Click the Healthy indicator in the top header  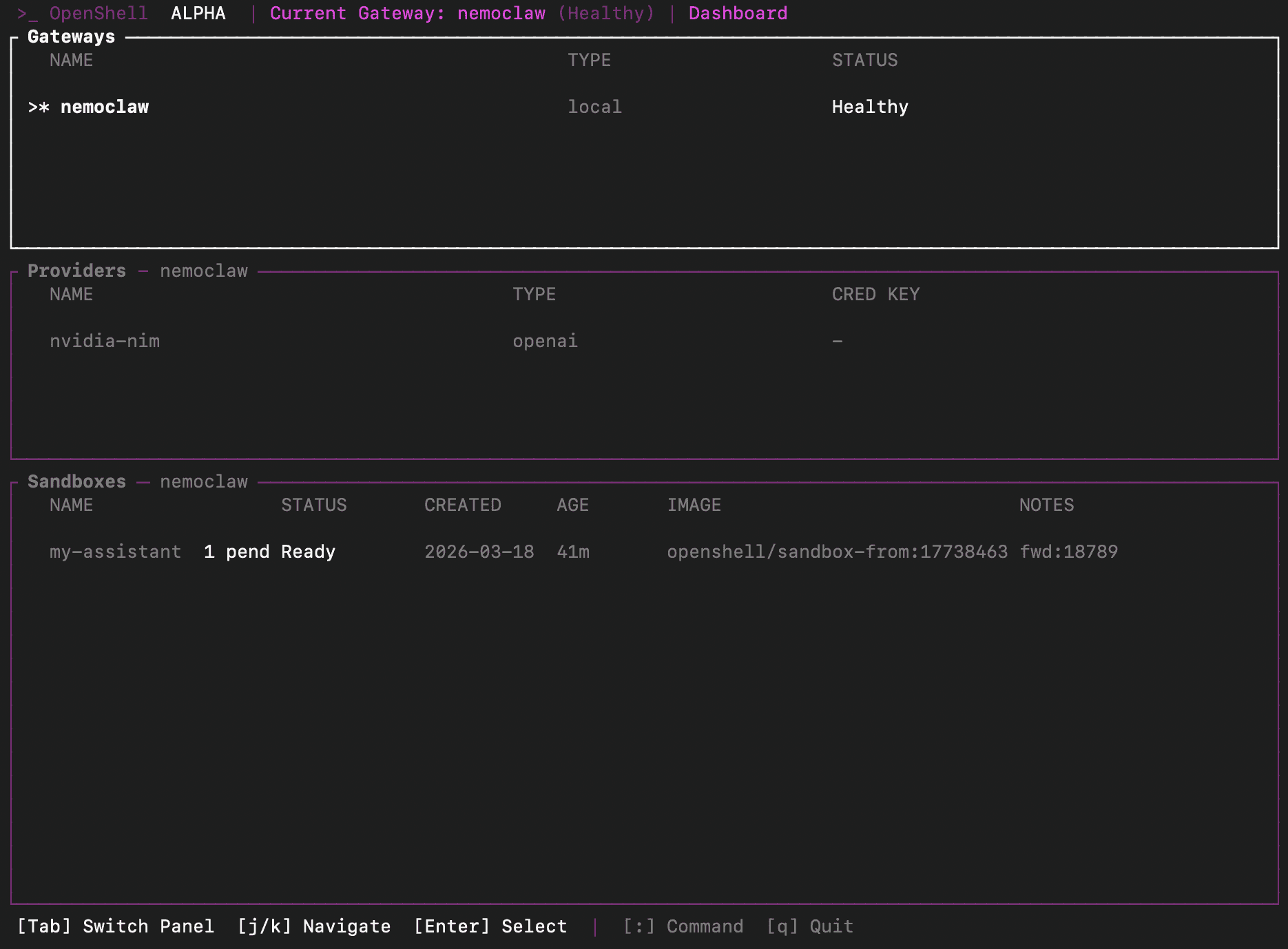(606, 13)
